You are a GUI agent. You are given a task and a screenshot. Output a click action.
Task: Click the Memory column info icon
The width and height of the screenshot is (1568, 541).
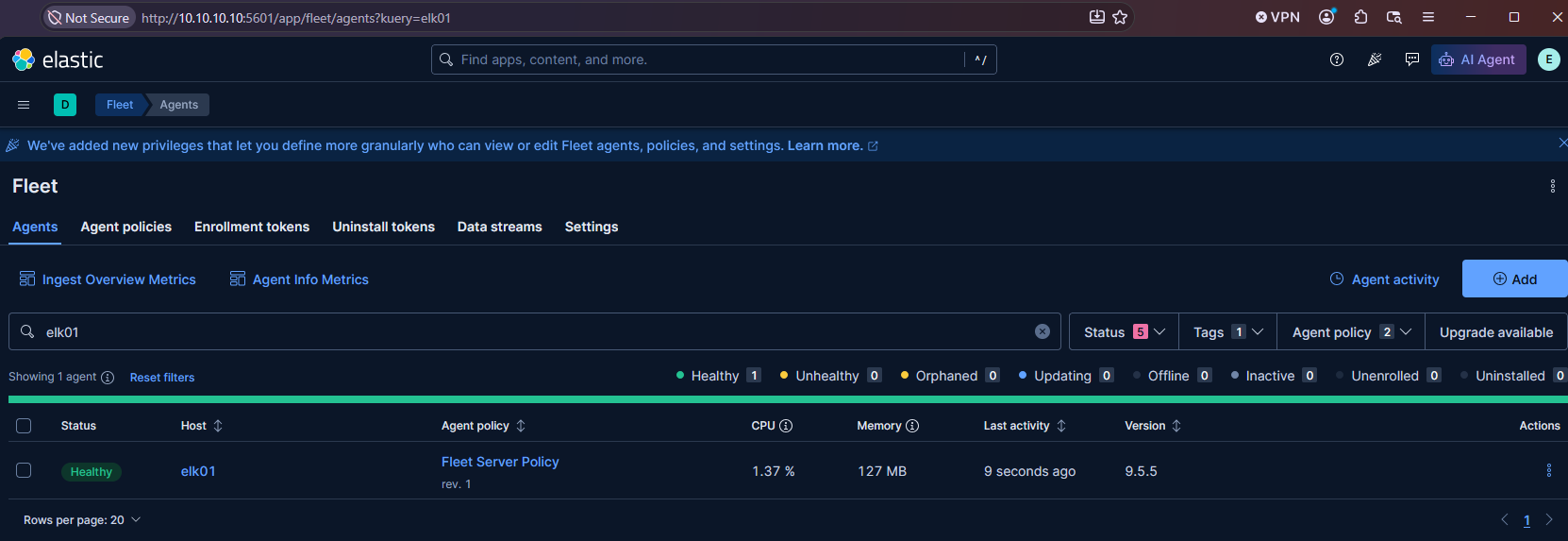pyautogui.click(x=912, y=426)
